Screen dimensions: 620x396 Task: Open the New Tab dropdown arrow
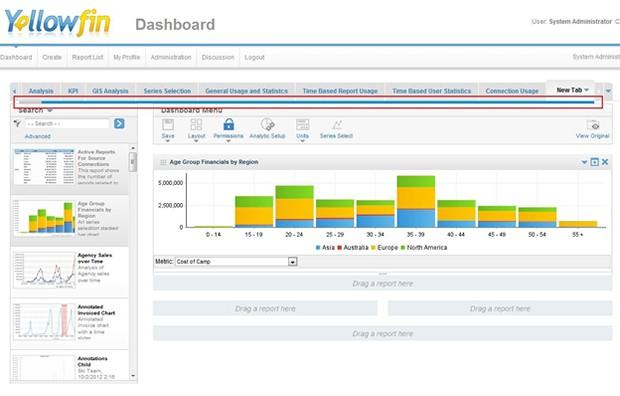(x=586, y=90)
